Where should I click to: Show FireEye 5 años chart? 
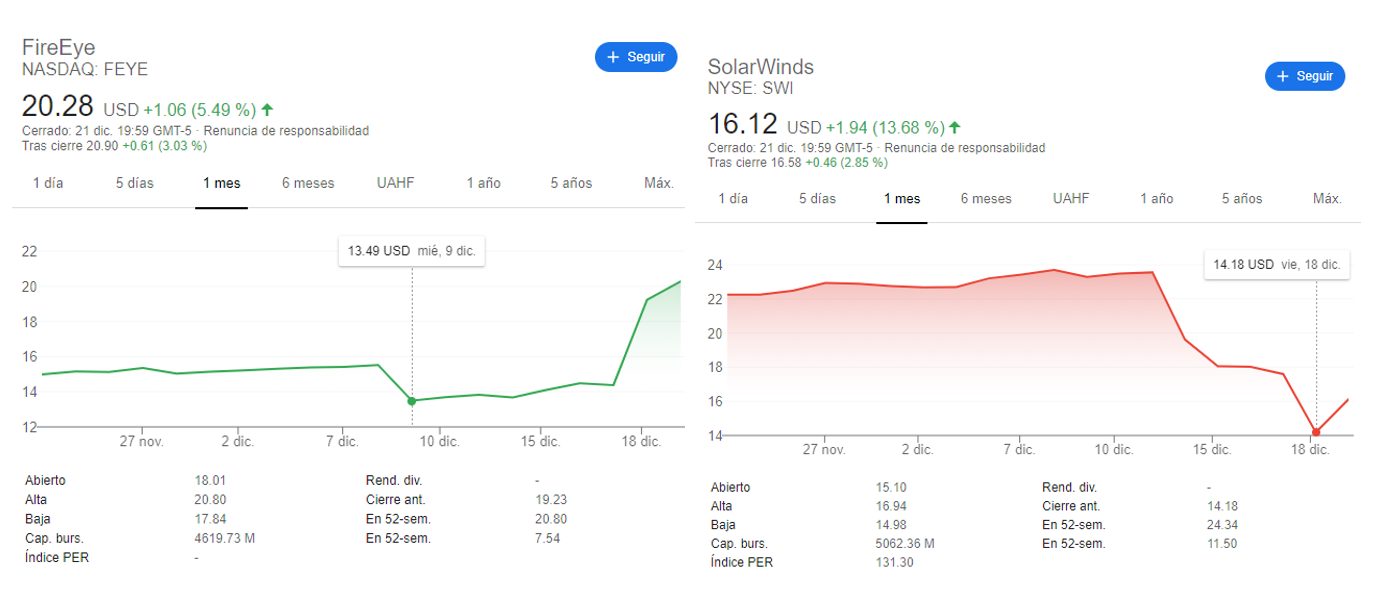point(571,183)
